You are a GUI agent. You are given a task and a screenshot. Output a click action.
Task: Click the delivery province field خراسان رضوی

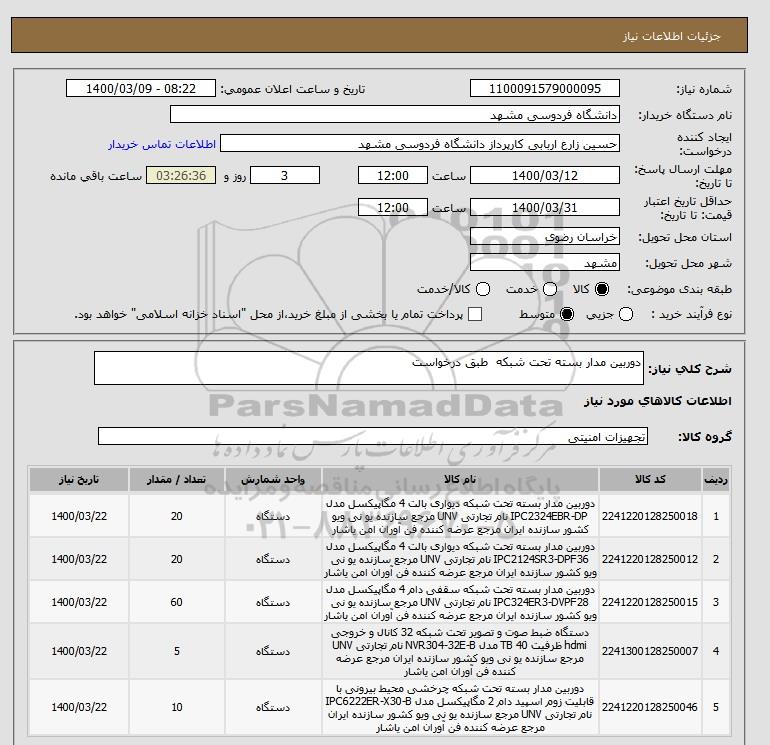click(x=545, y=237)
